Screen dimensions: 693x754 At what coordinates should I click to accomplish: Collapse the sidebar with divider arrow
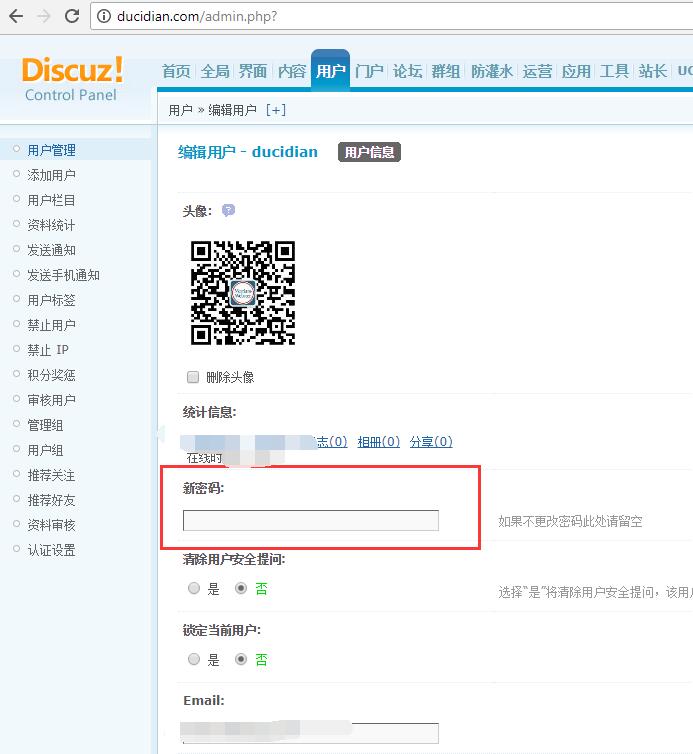(160, 434)
